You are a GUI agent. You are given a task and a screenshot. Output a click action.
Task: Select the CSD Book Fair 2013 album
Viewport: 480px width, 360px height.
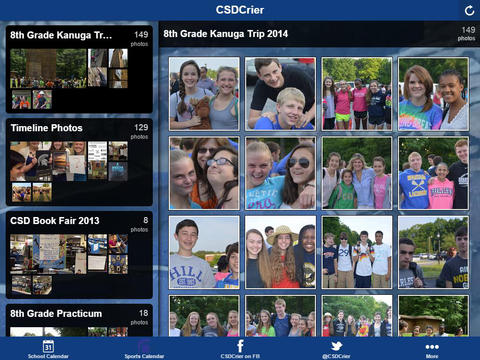pos(79,255)
